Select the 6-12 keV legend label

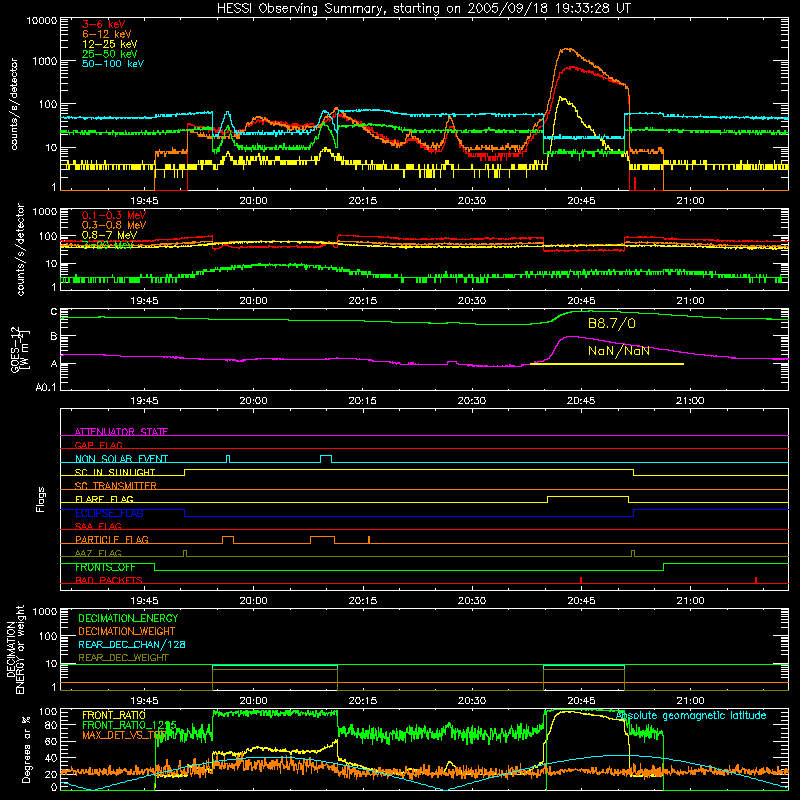107,34
